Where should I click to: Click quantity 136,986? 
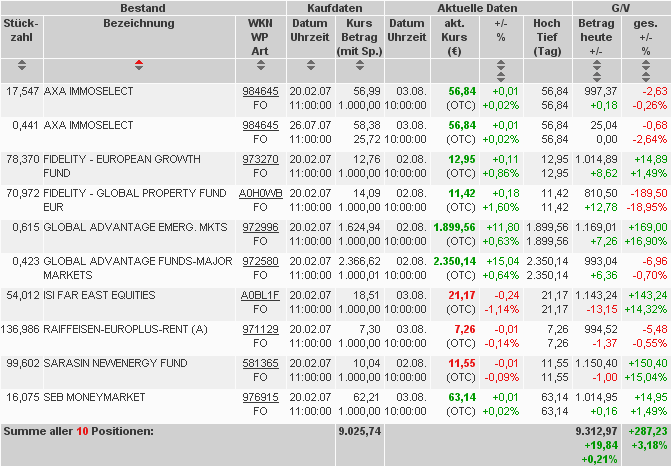20,329
